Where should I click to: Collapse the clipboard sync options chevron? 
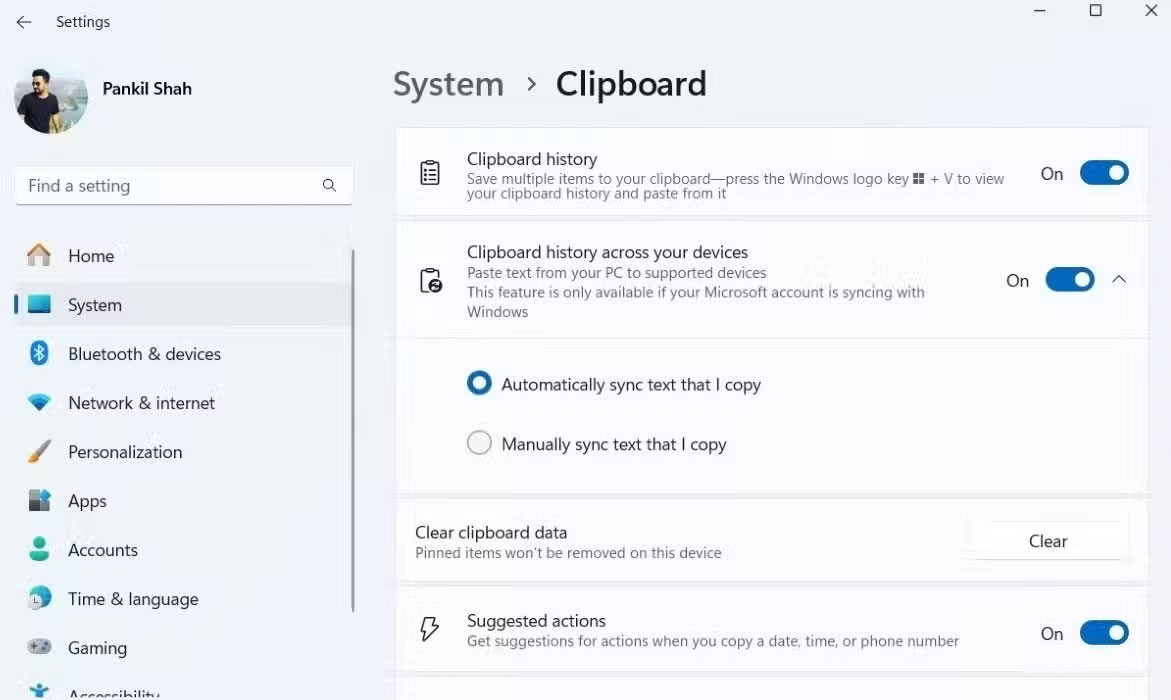(x=1119, y=280)
